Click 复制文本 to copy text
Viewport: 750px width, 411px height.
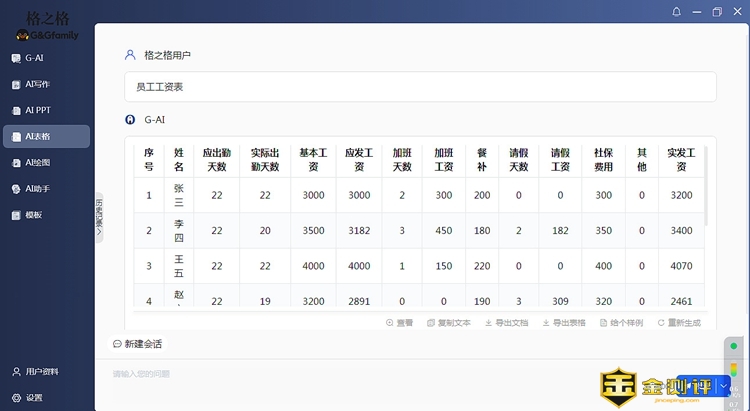[x=448, y=323]
